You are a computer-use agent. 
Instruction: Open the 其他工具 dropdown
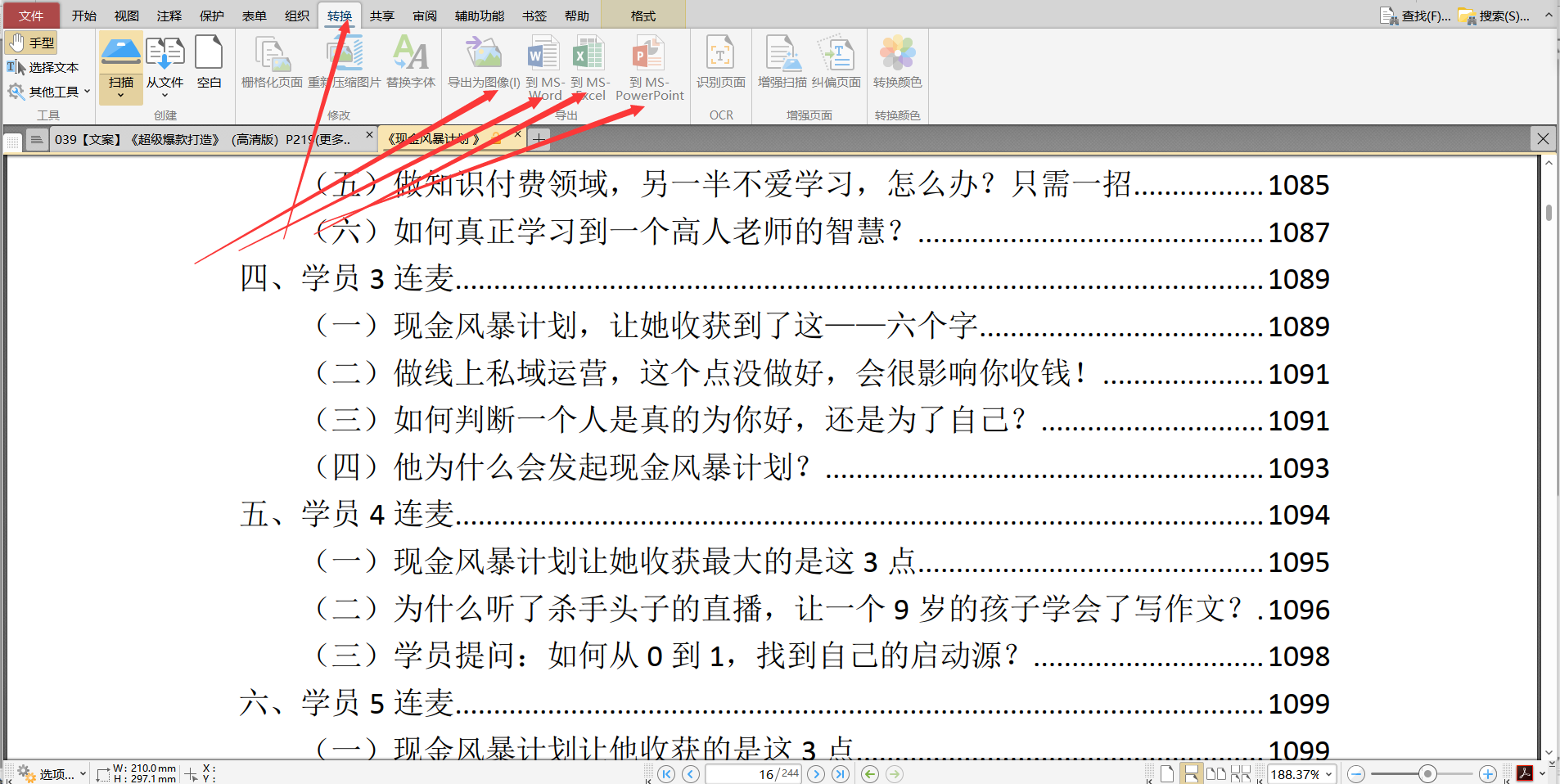48,92
